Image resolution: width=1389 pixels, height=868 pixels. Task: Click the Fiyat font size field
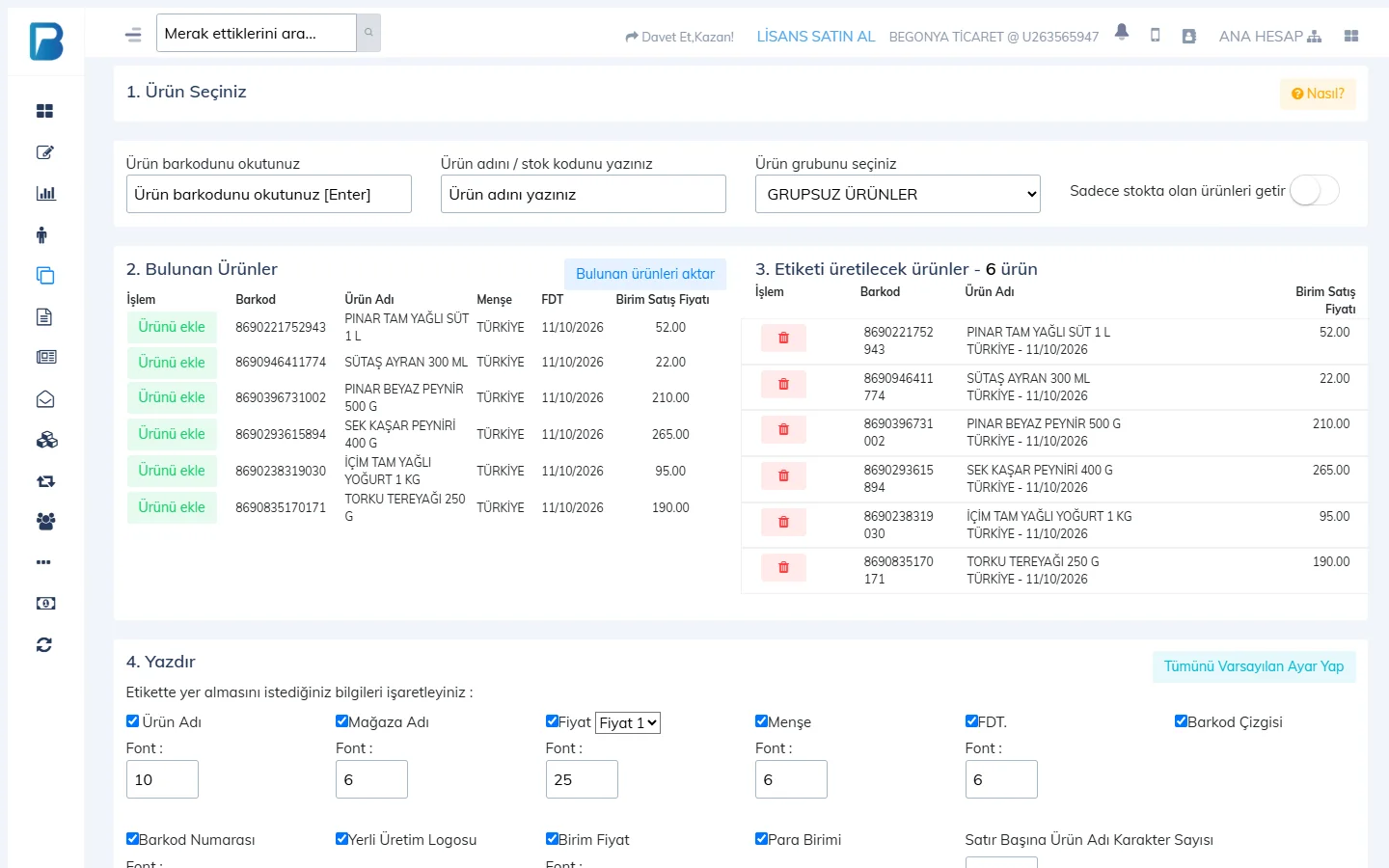coord(582,779)
